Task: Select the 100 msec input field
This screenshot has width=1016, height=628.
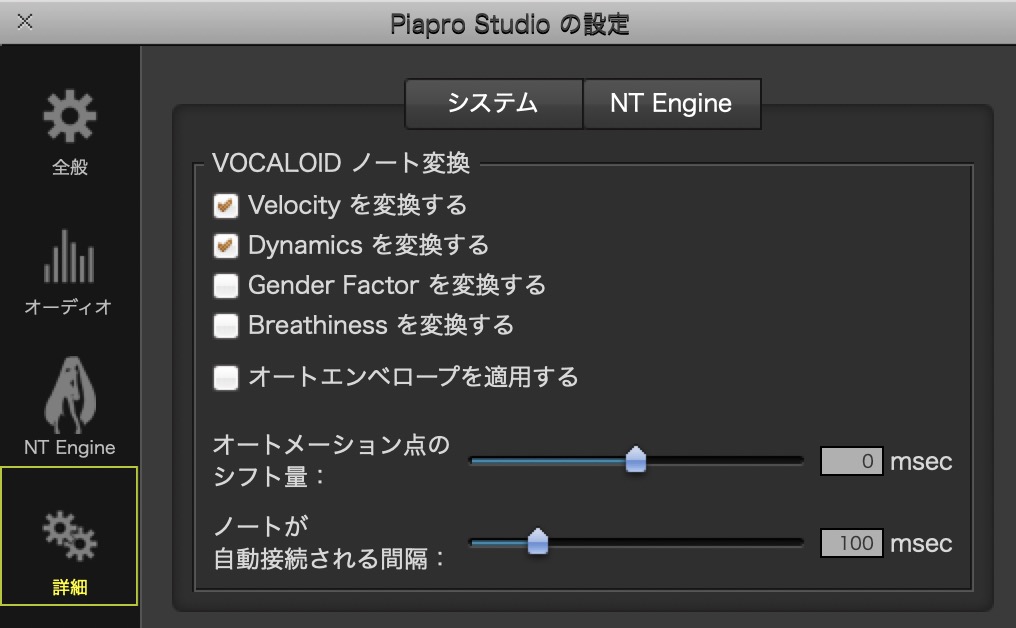Action: pos(852,543)
